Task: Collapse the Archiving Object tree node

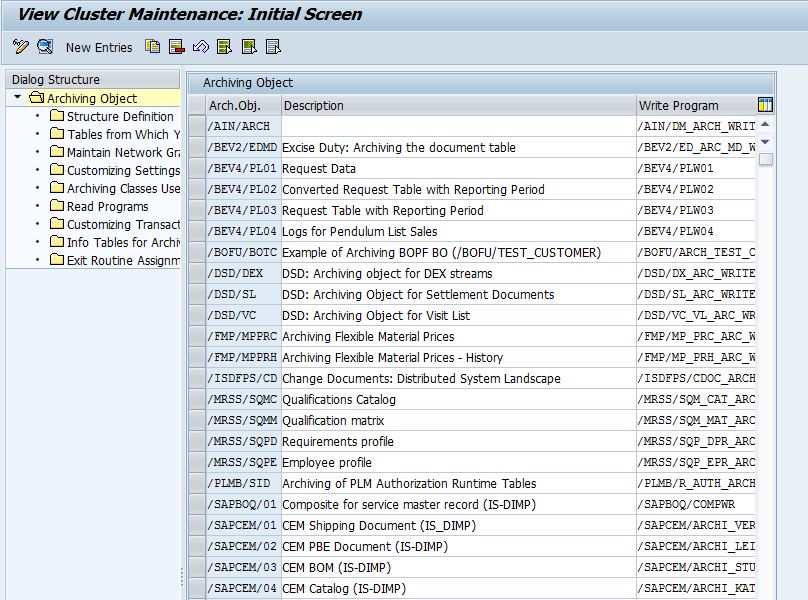Action: click(x=18, y=97)
